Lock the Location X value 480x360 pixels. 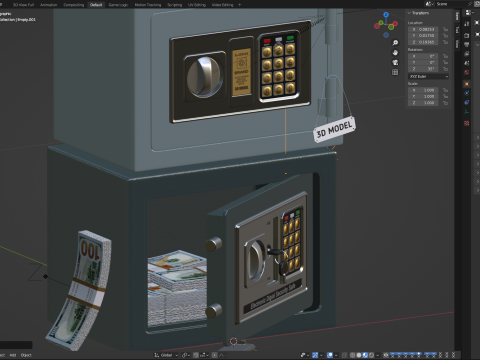point(445,29)
